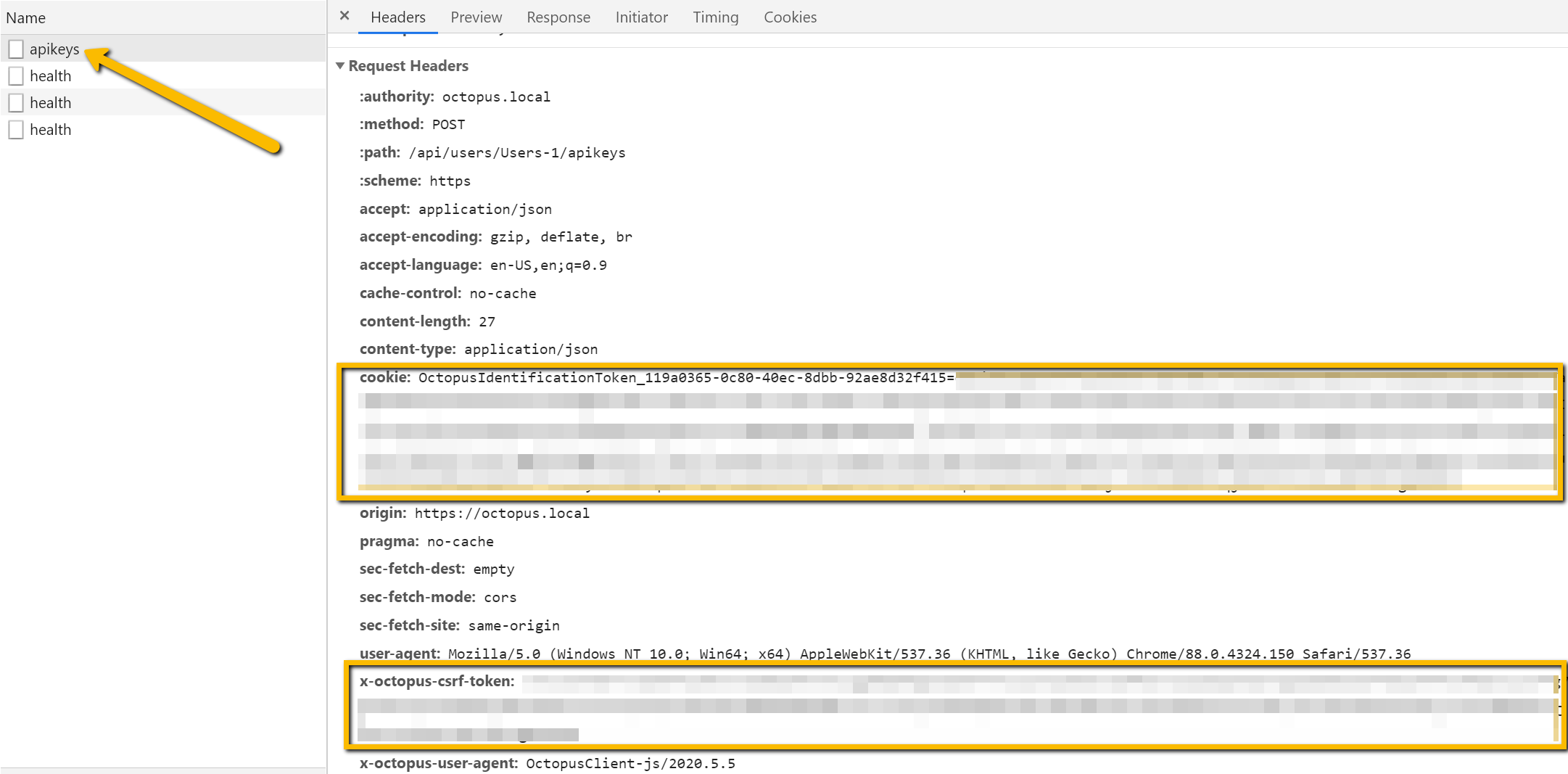Click the origin value https://octopus.local

click(x=501, y=513)
